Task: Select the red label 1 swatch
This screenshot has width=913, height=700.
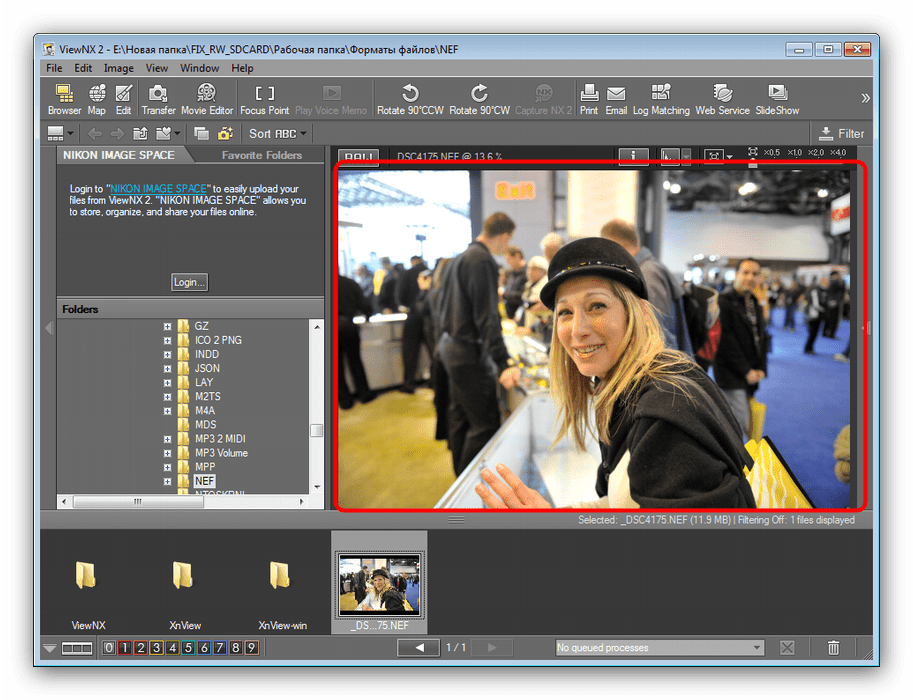Action: point(124,648)
